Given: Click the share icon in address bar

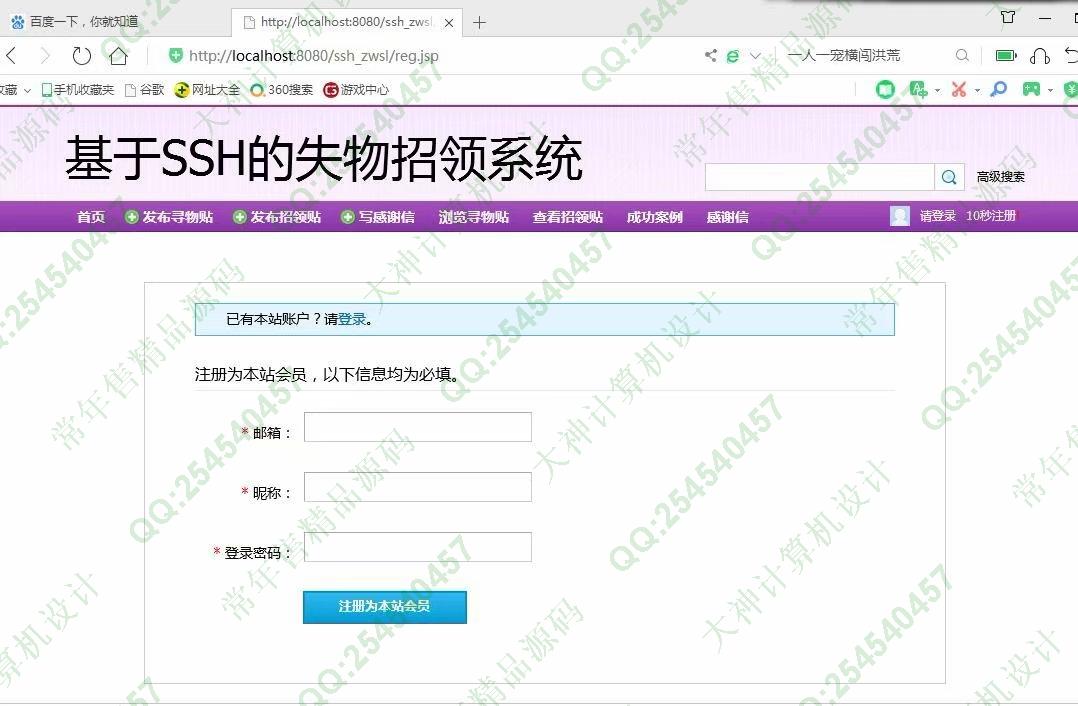Looking at the screenshot, I should pyautogui.click(x=711, y=56).
